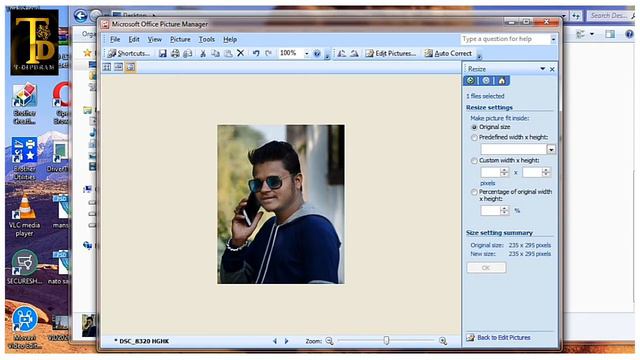The height and width of the screenshot is (360, 640).
Task: Go to the previous picture arrow
Action: (275, 341)
